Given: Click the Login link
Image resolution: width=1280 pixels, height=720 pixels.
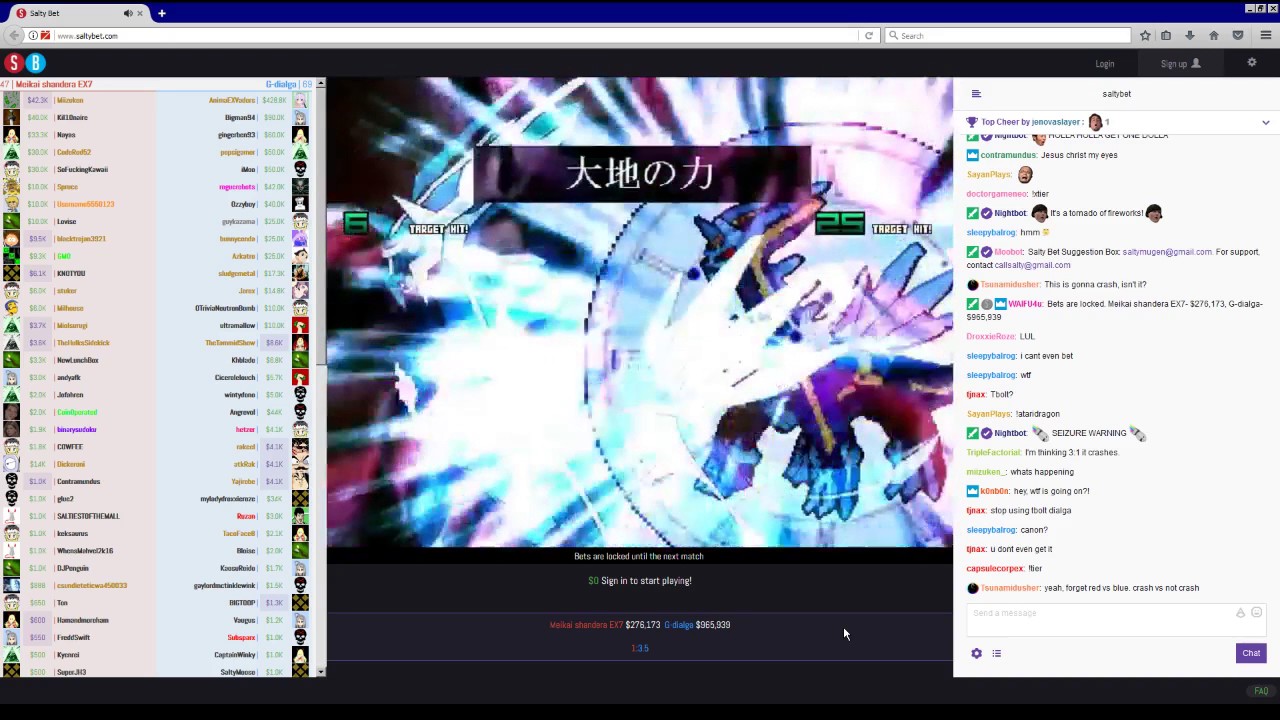Looking at the screenshot, I should 1104,64.
